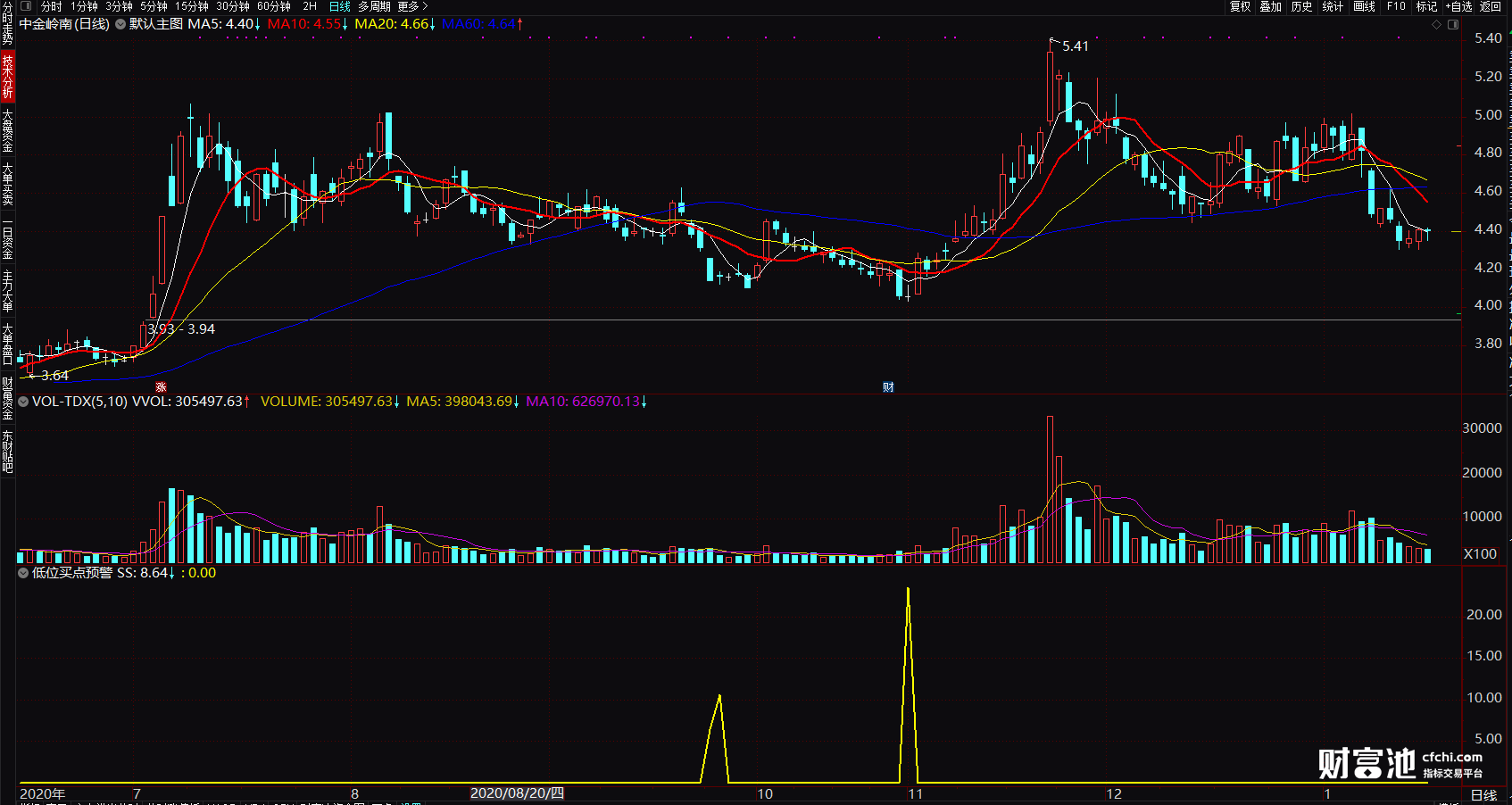Expand the VOL-TDX indicator dropdown arrow
Viewport: 1512px width, 805px height.
[23, 402]
